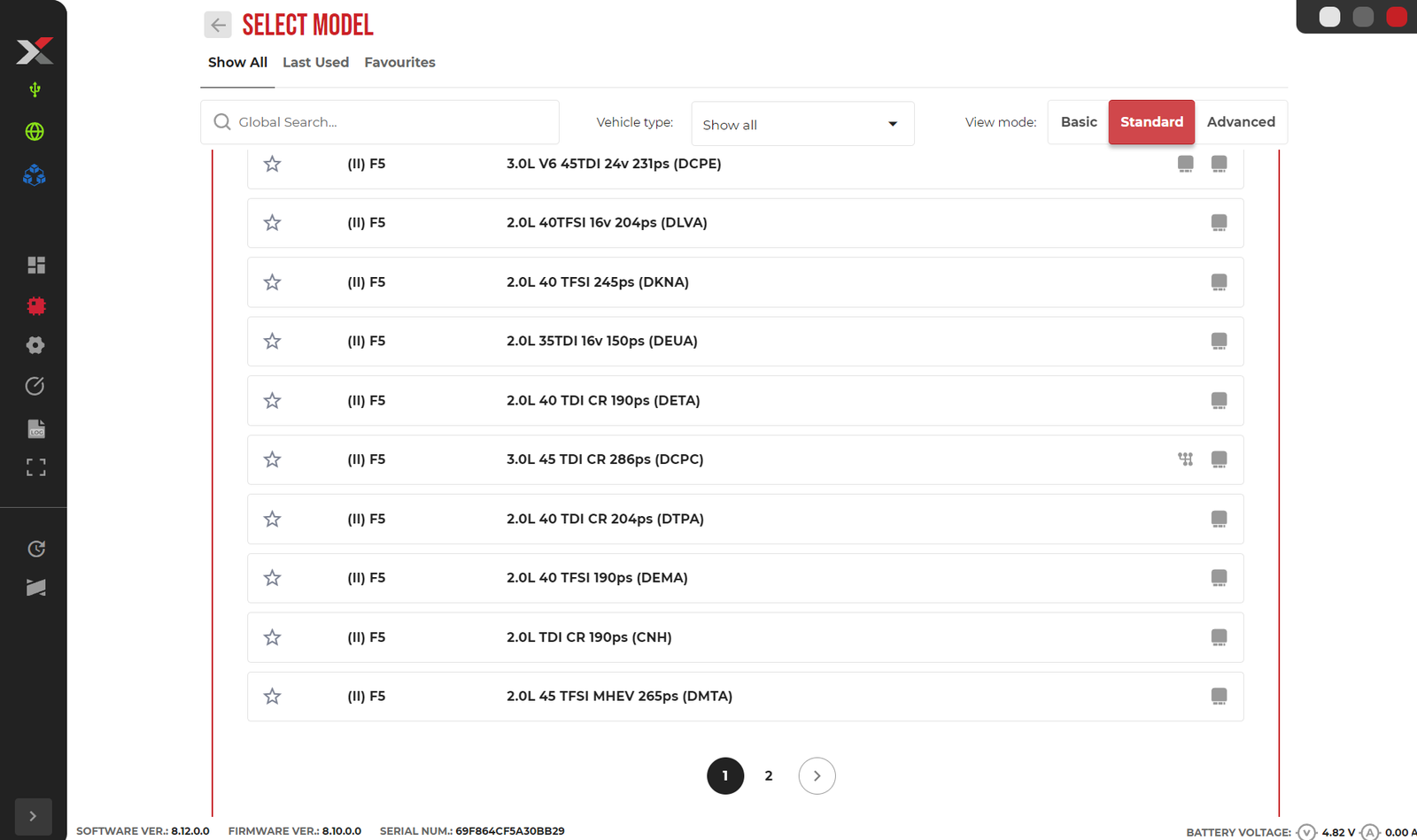Star the 40 TFSI 190ps (DEMA) row

coord(272,578)
